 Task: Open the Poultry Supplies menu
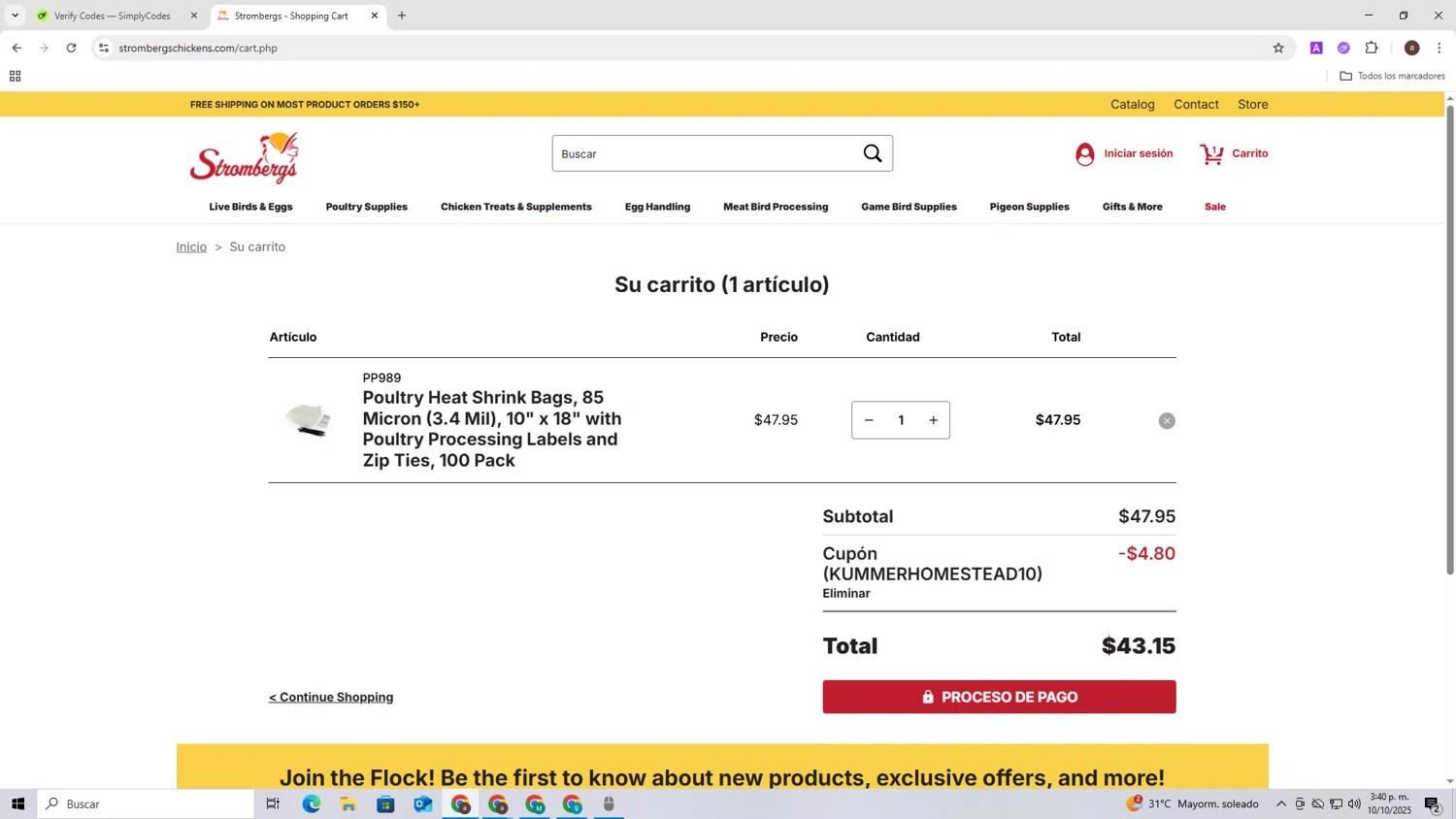(x=366, y=207)
